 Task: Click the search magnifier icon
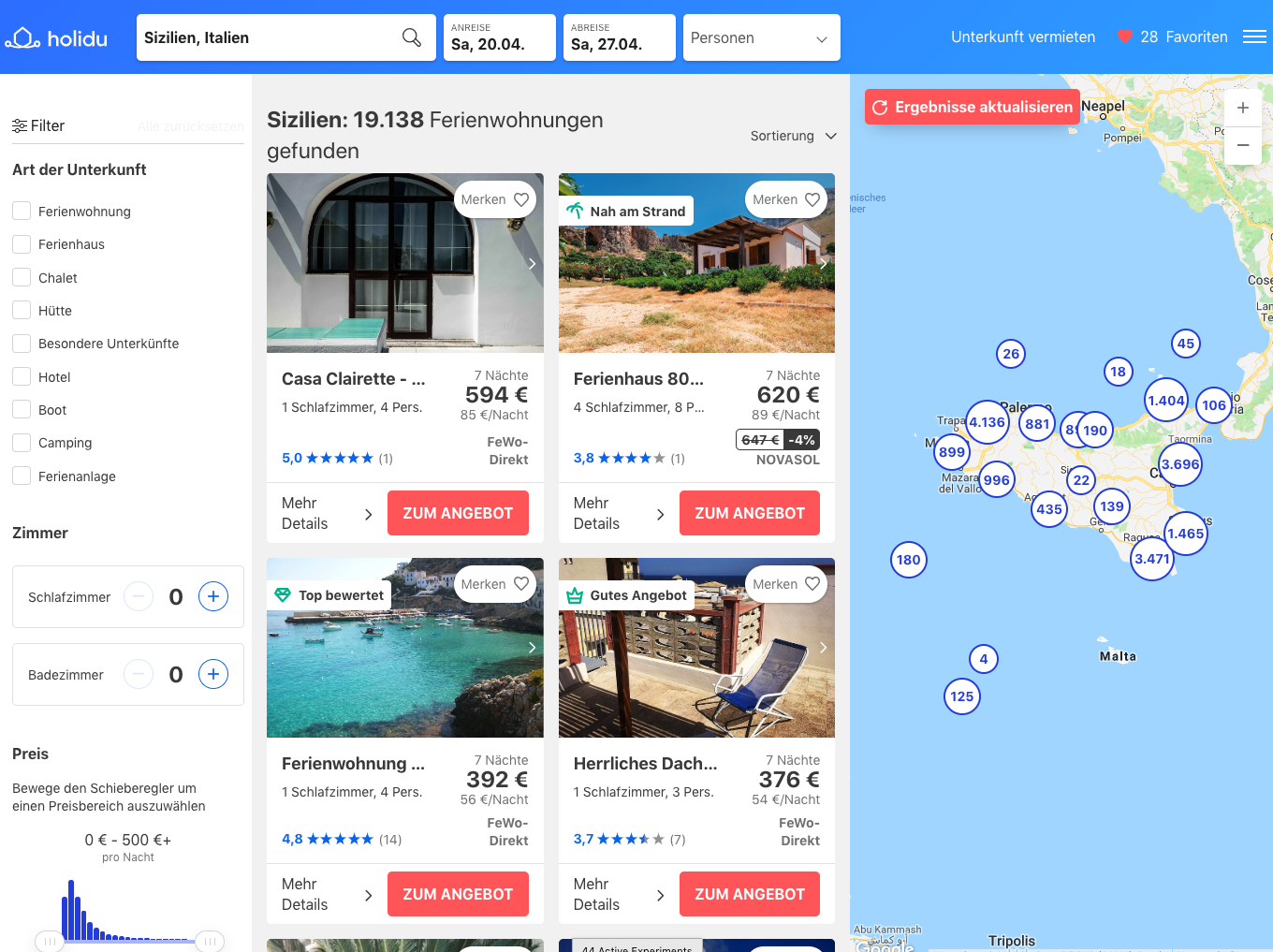[x=411, y=37]
